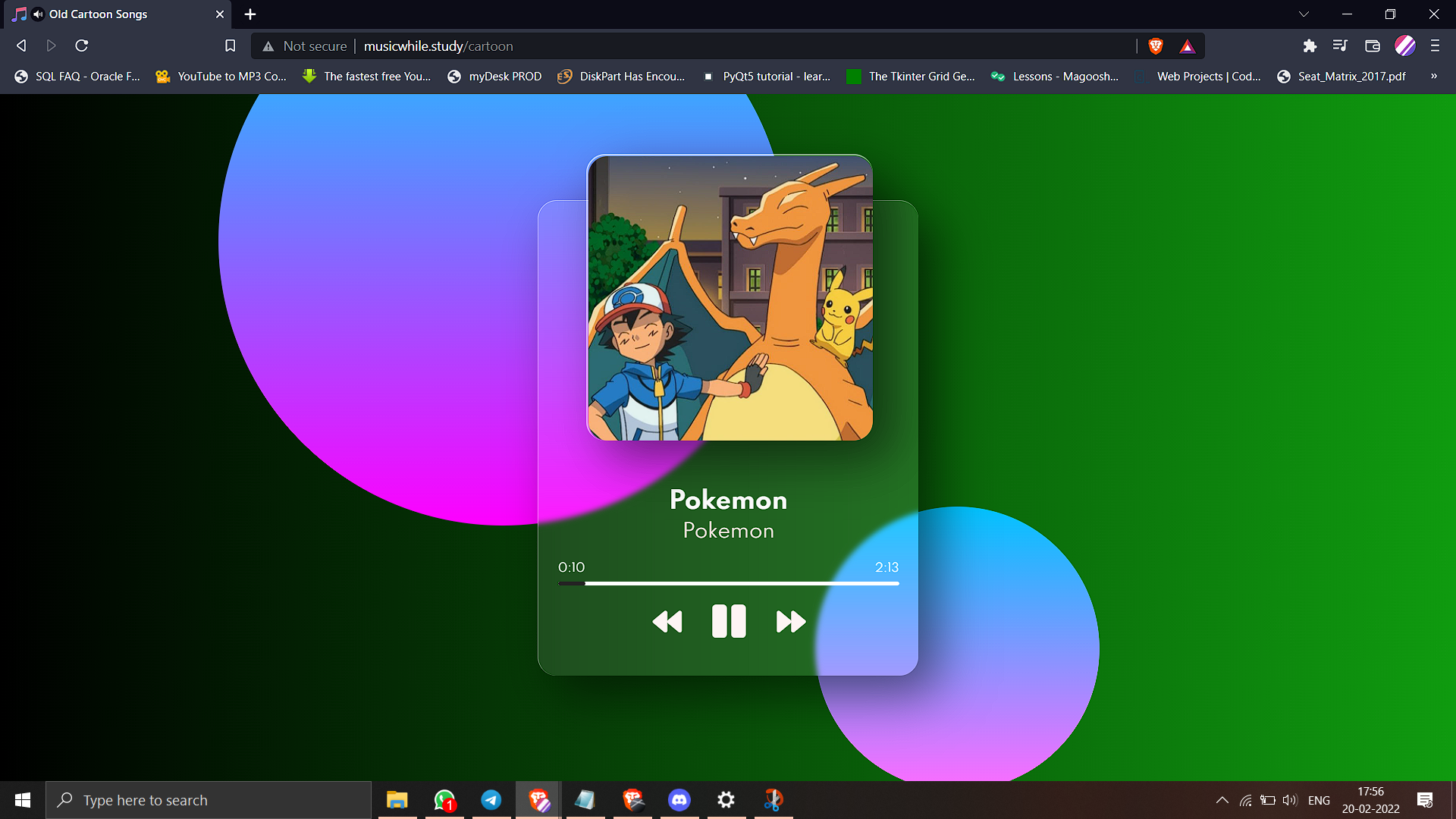Bookmark this page
The height and width of the screenshot is (819, 1456).
[x=231, y=46]
